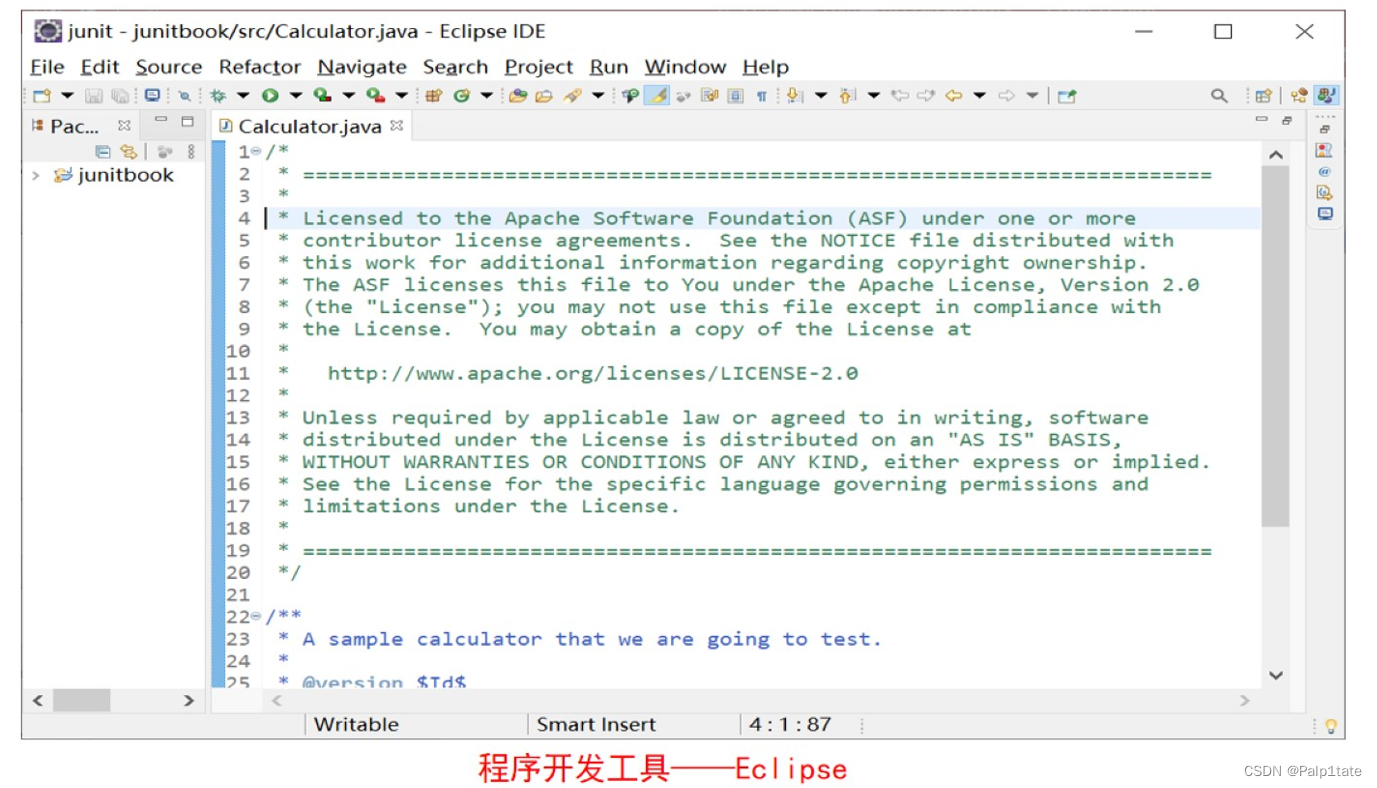Toggle Show Whitespace Characters pilcrow icon
Image resolution: width=1377 pixels, height=788 pixels.
(761, 96)
